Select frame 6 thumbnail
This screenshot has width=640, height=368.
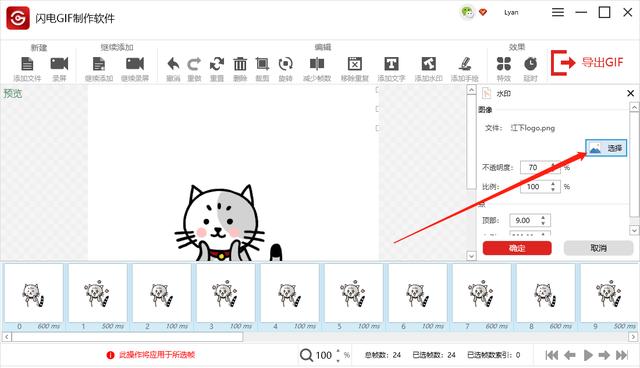pos(418,293)
